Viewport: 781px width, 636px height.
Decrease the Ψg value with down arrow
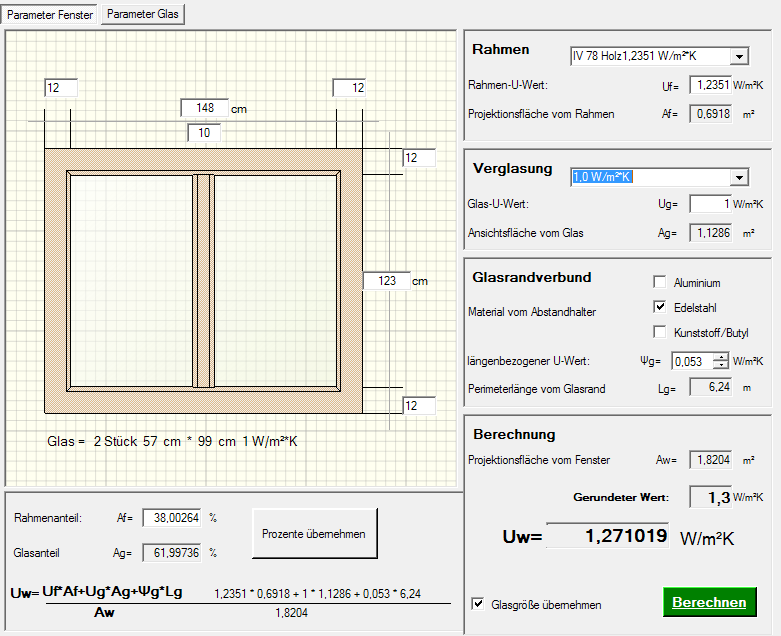(x=719, y=365)
